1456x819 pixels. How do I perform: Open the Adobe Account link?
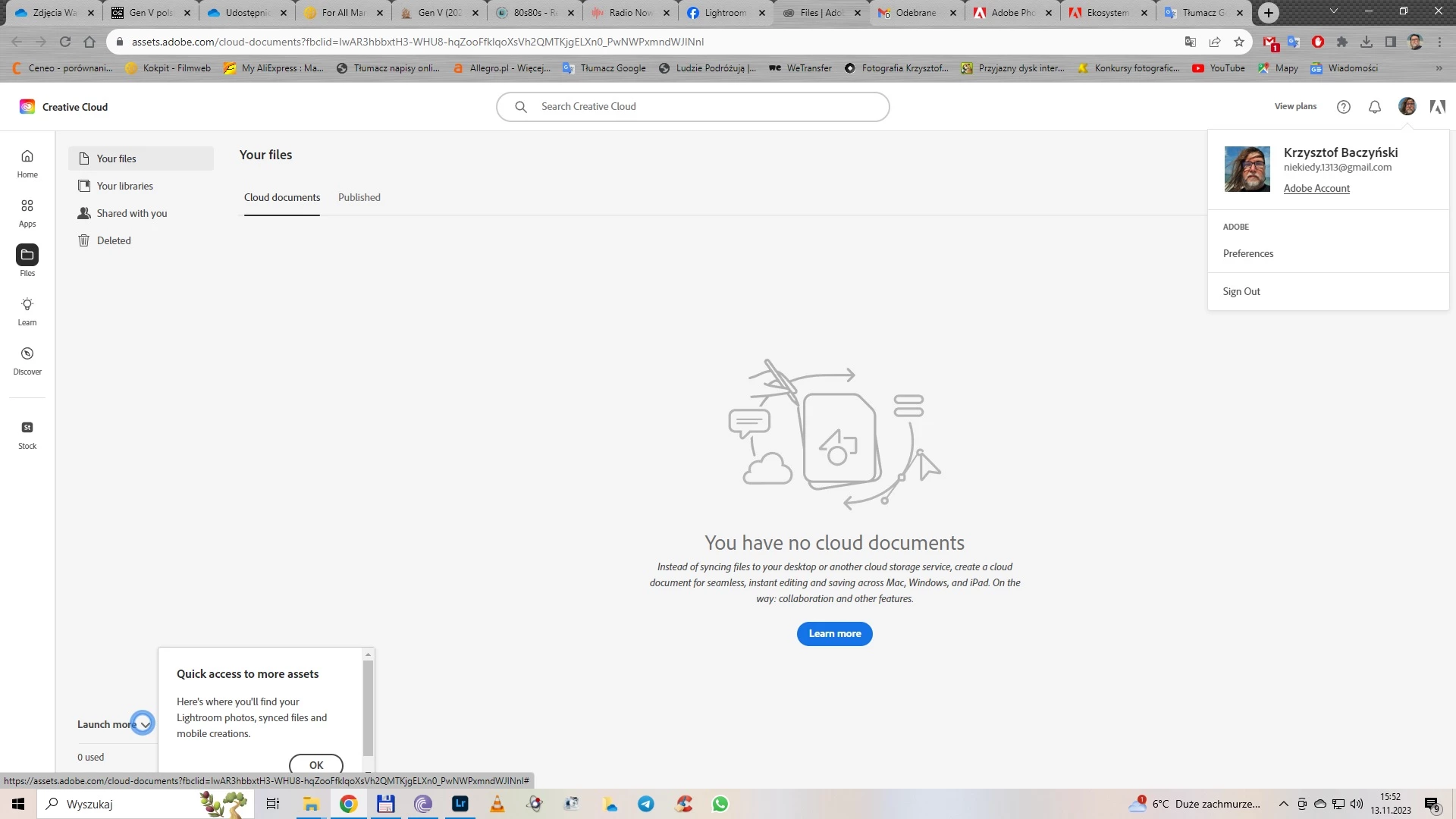(x=1316, y=188)
